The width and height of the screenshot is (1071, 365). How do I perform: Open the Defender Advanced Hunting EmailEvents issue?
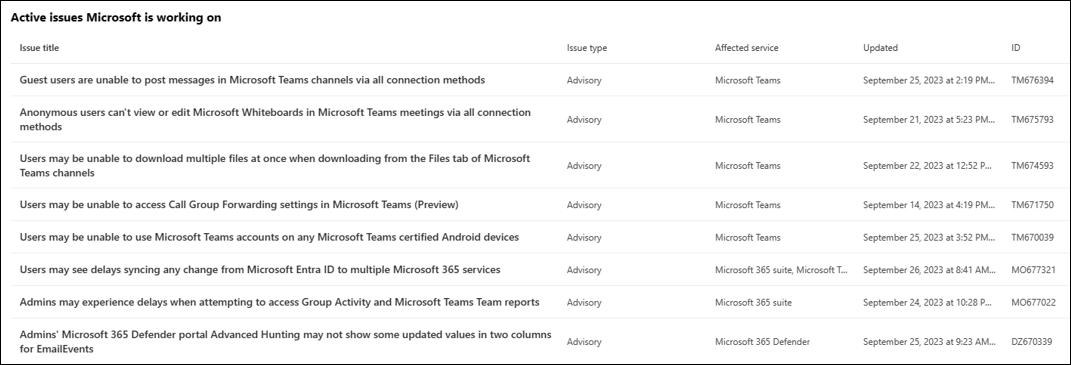[286, 342]
